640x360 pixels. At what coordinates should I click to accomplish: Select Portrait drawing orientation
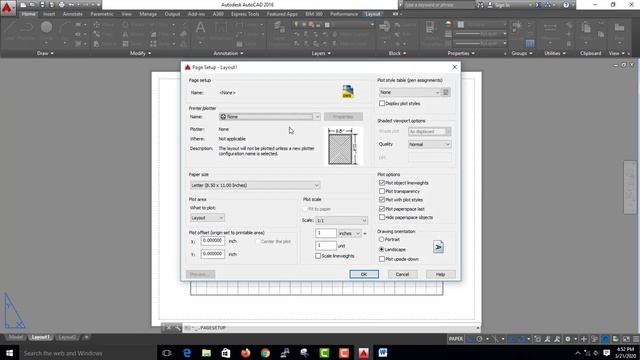click(x=382, y=240)
